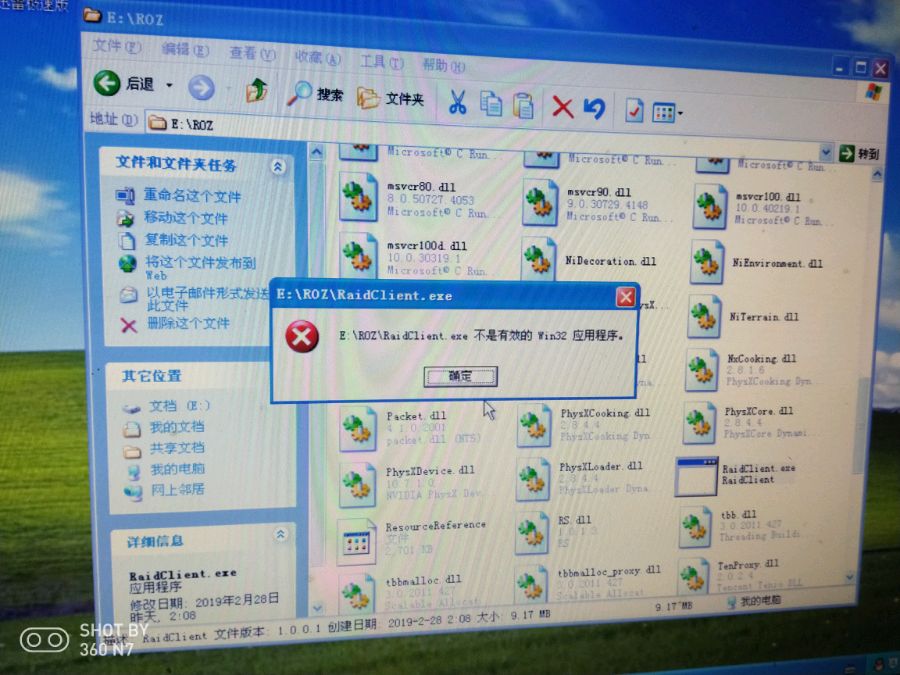Image resolution: width=900 pixels, height=675 pixels.
Task: Click the 确定 button in error dialog
Action: point(460,376)
